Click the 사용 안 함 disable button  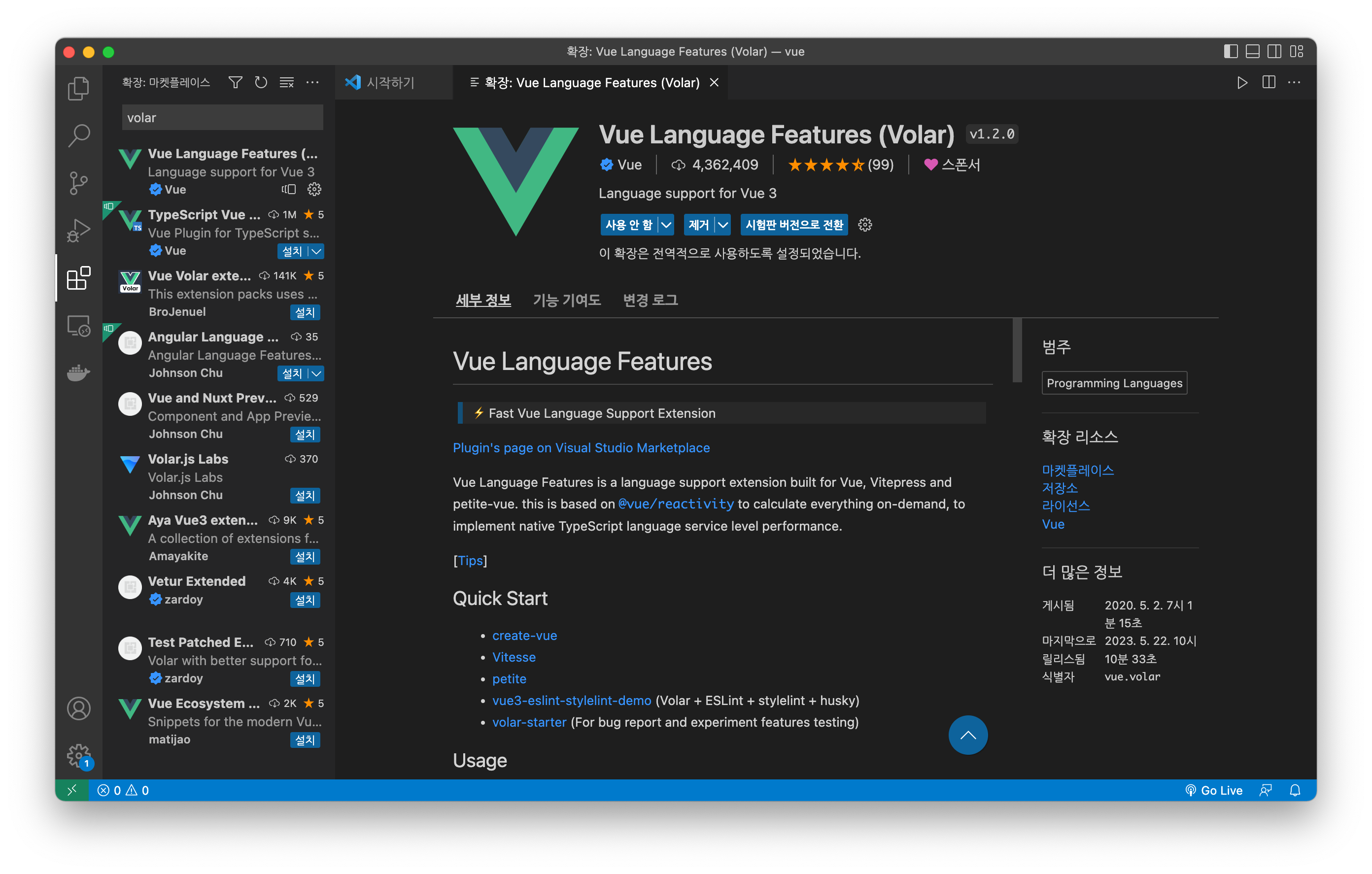pyautogui.click(x=629, y=225)
